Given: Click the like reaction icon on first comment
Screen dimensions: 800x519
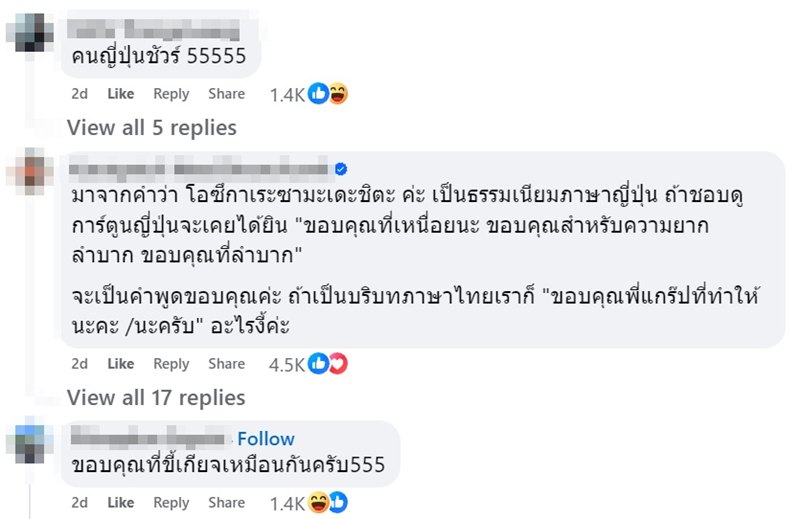Looking at the screenshot, I should tap(319, 94).
